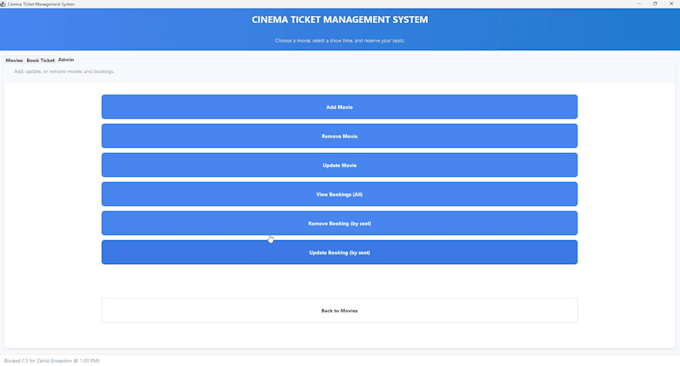Screen dimensions: 680x366
Task: Click the 'CINEMA TICKET MANAGEMENT SYSTEM' heading
Action: click(x=340, y=20)
